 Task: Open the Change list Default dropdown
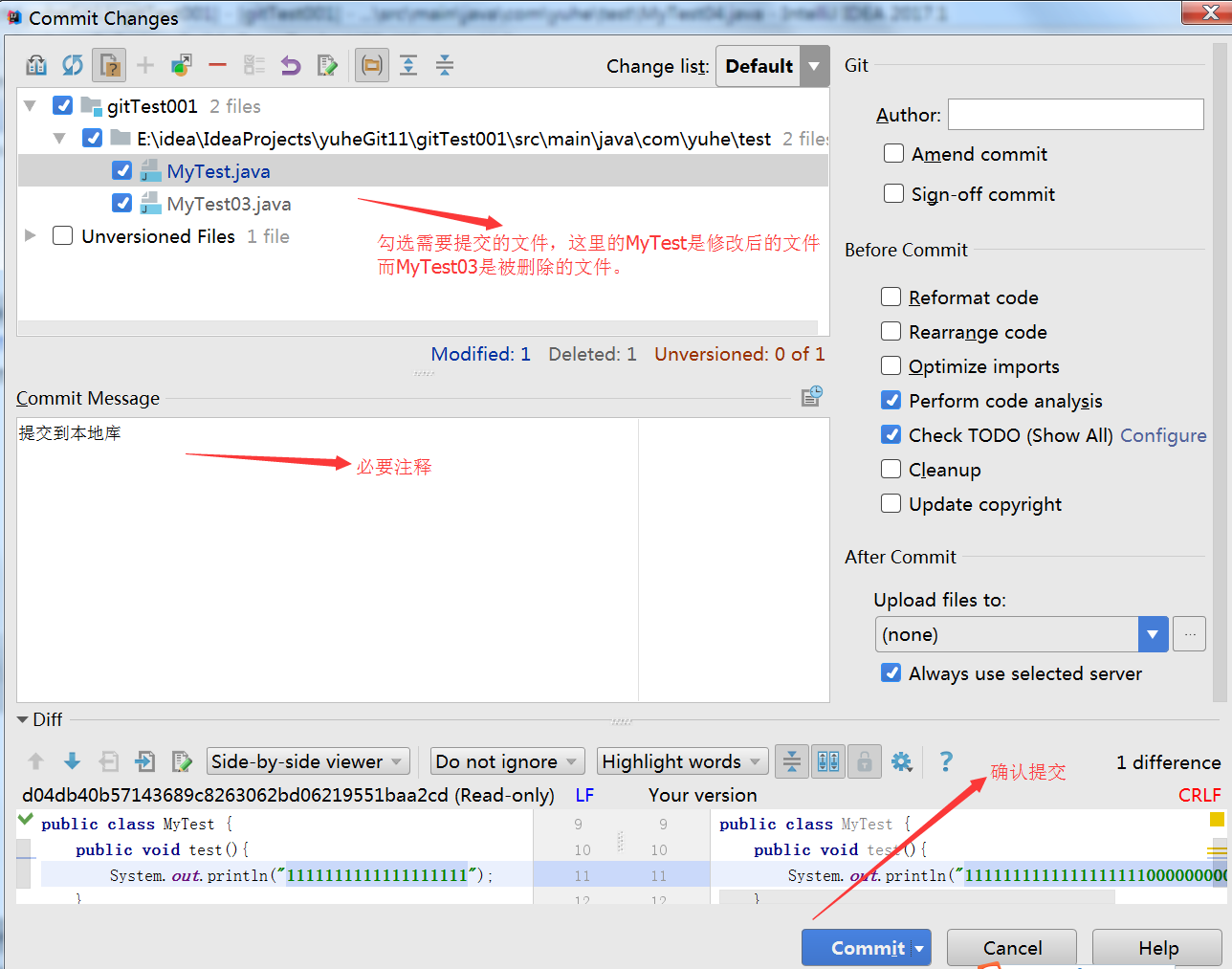click(x=773, y=66)
